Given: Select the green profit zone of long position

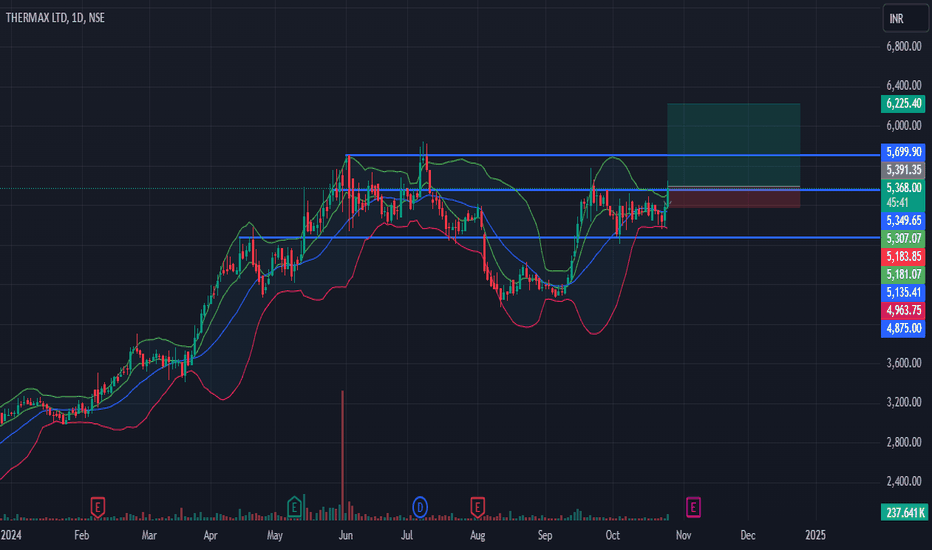Looking at the screenshot, I should [x=733, y=145].
